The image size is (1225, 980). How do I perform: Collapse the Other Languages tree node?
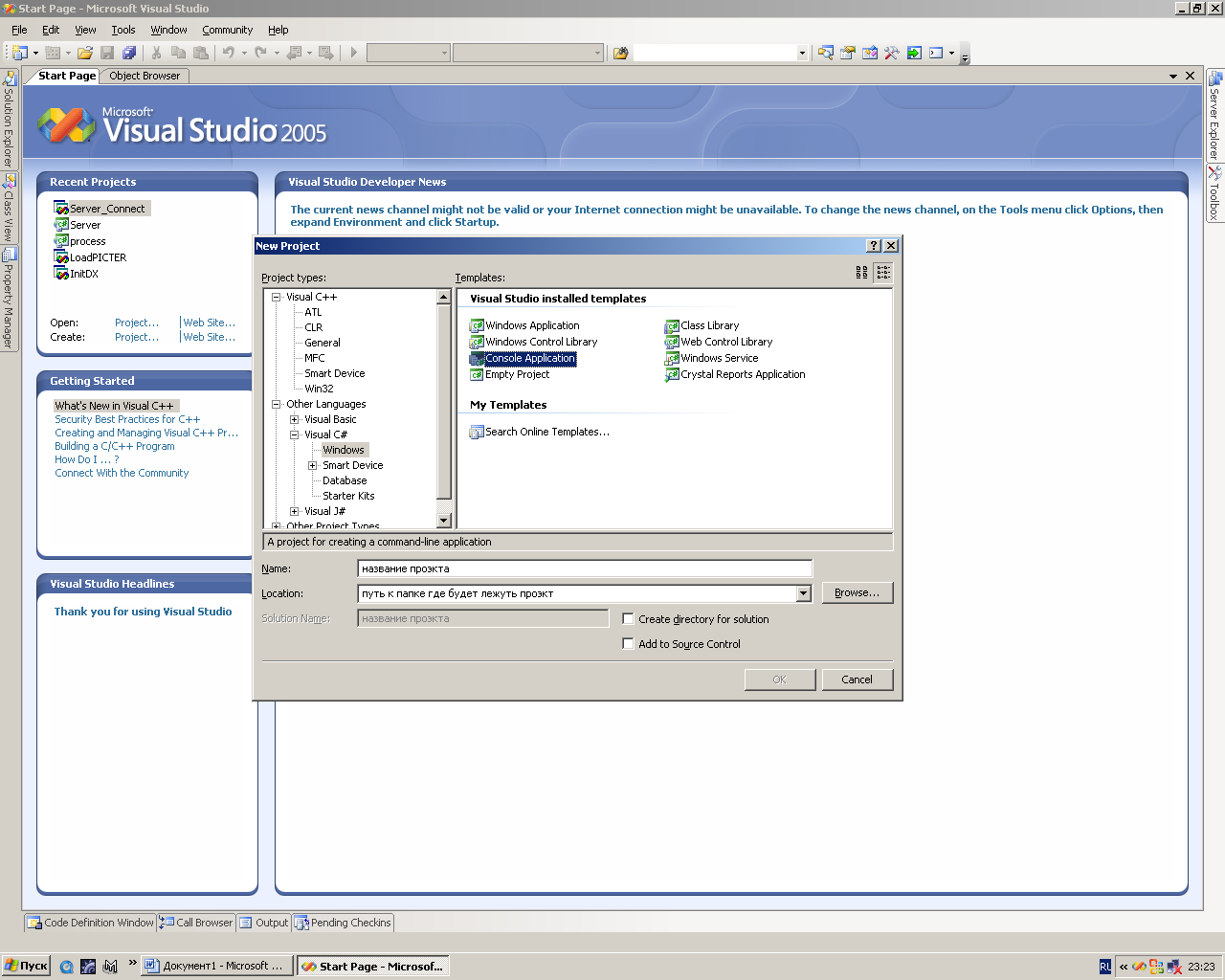coord(277,404)
